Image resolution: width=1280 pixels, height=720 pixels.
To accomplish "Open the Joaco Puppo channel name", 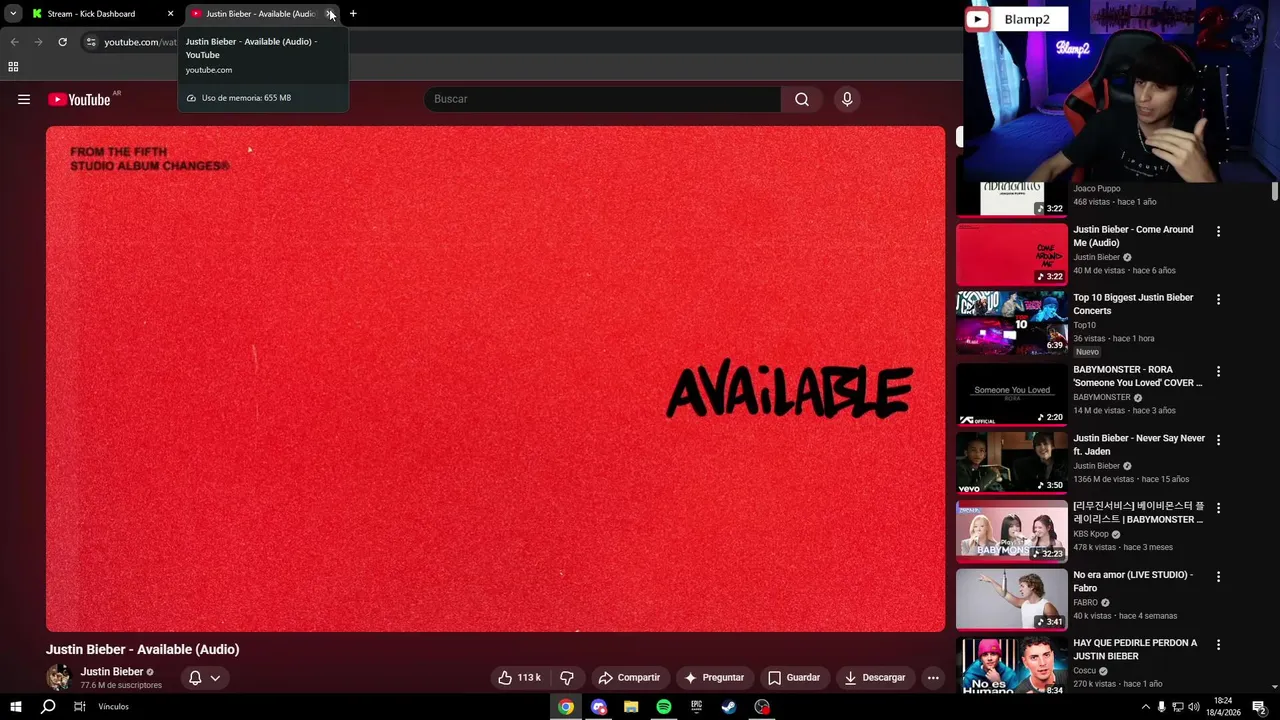I will coord(1097,188).
